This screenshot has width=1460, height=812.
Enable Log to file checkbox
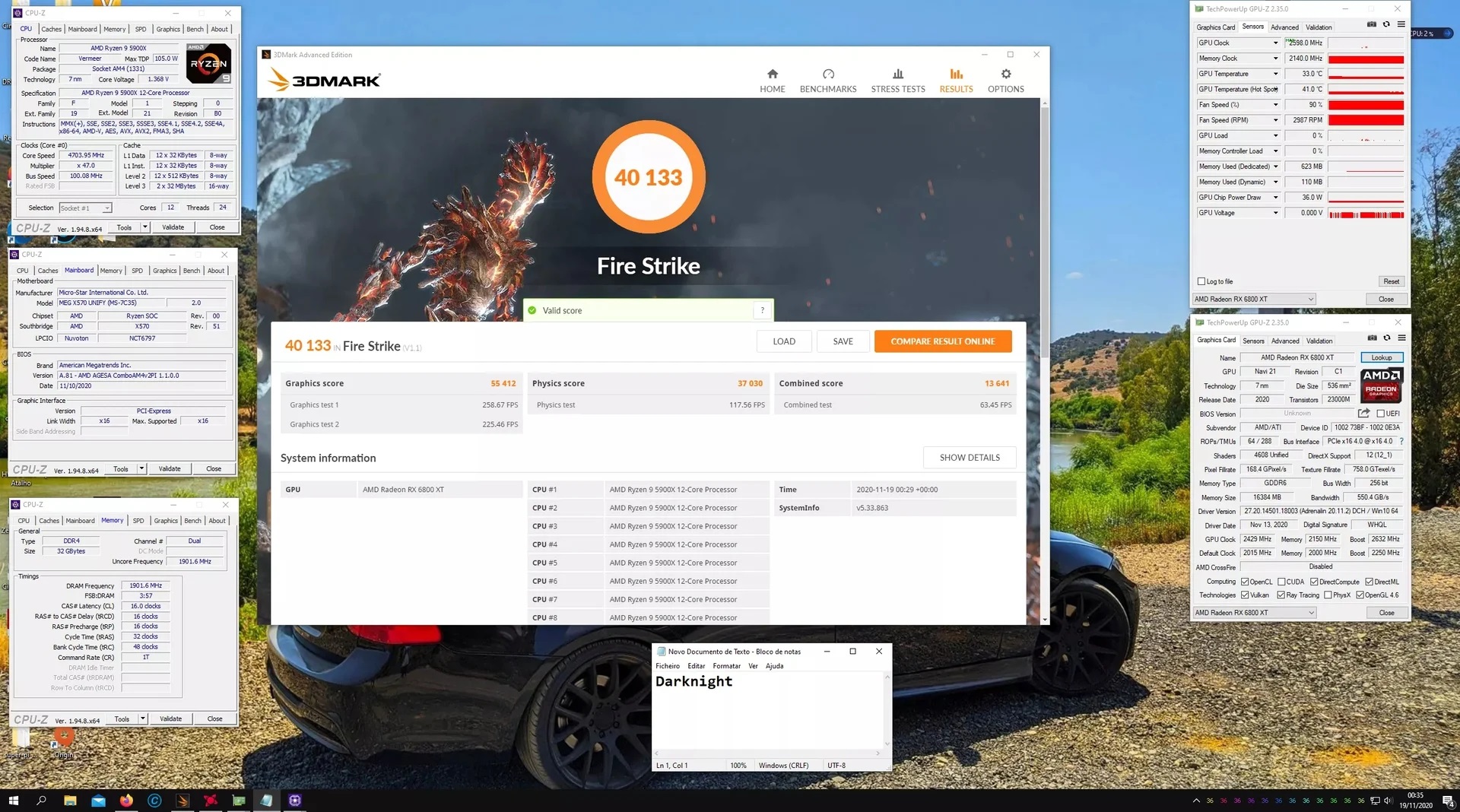tap(1201, 281)
